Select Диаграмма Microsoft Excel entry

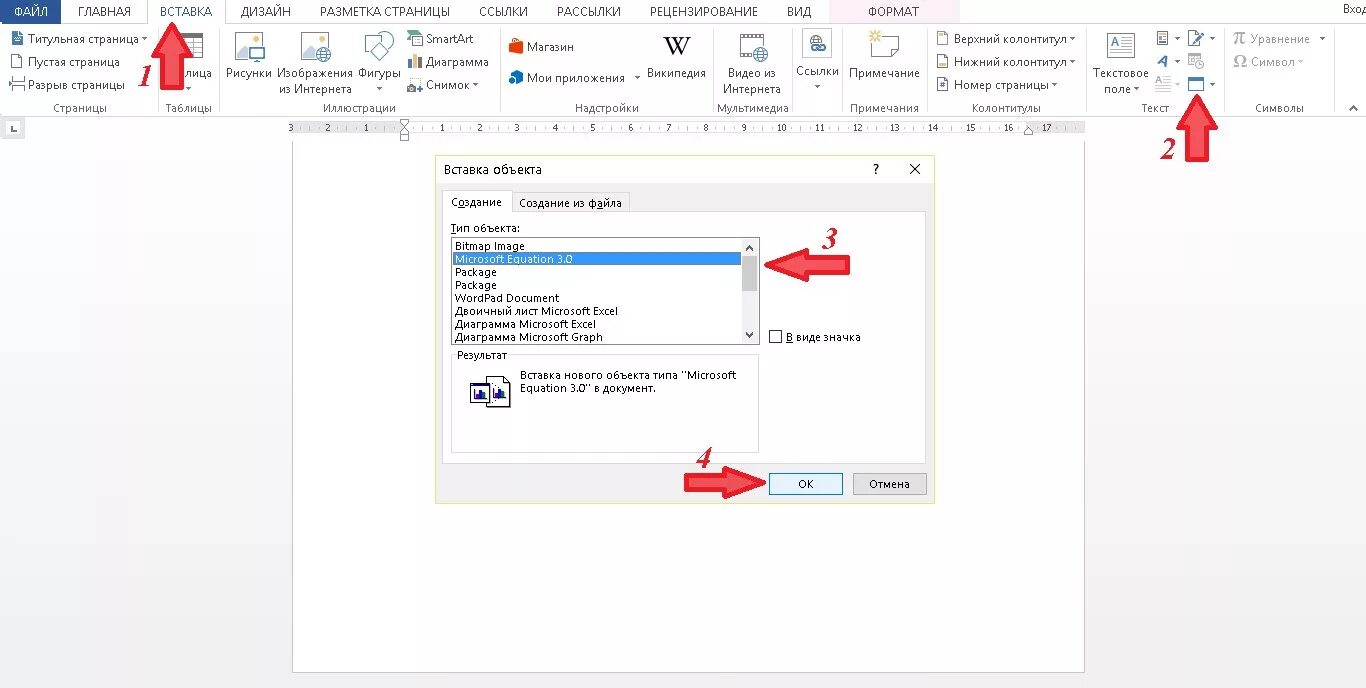click(597, 324)
